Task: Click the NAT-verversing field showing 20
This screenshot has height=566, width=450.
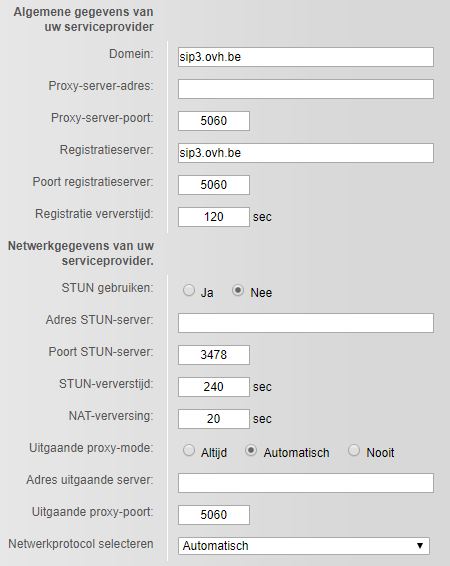Action: (x=214, y=419)
